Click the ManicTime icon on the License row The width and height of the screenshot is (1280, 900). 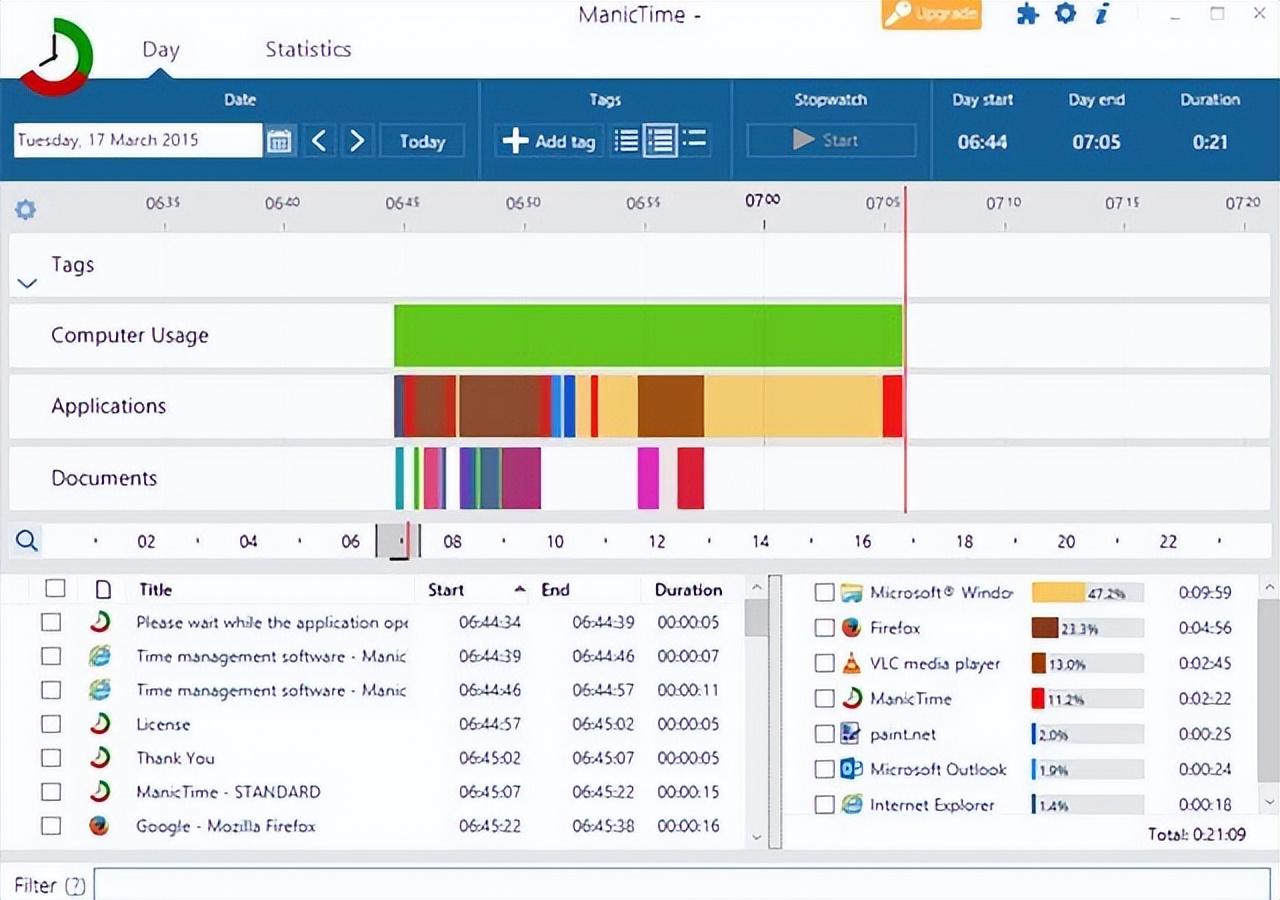click(99, 724)
